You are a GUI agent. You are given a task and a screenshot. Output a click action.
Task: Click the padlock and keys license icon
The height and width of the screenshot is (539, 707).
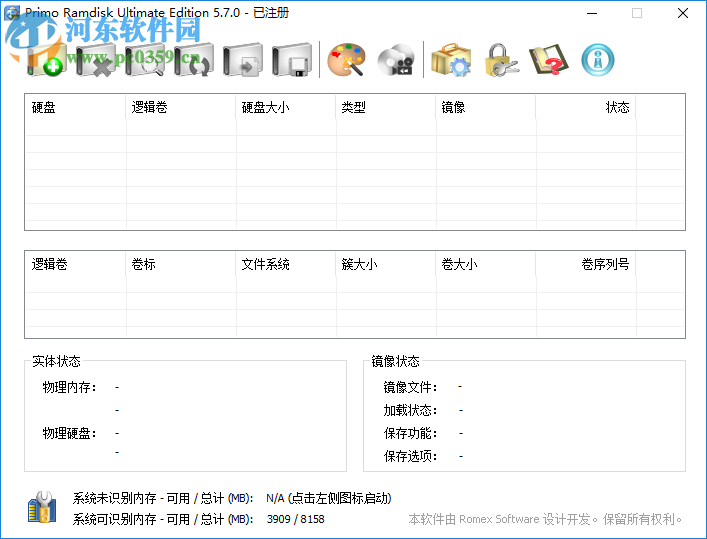(501, 60)
